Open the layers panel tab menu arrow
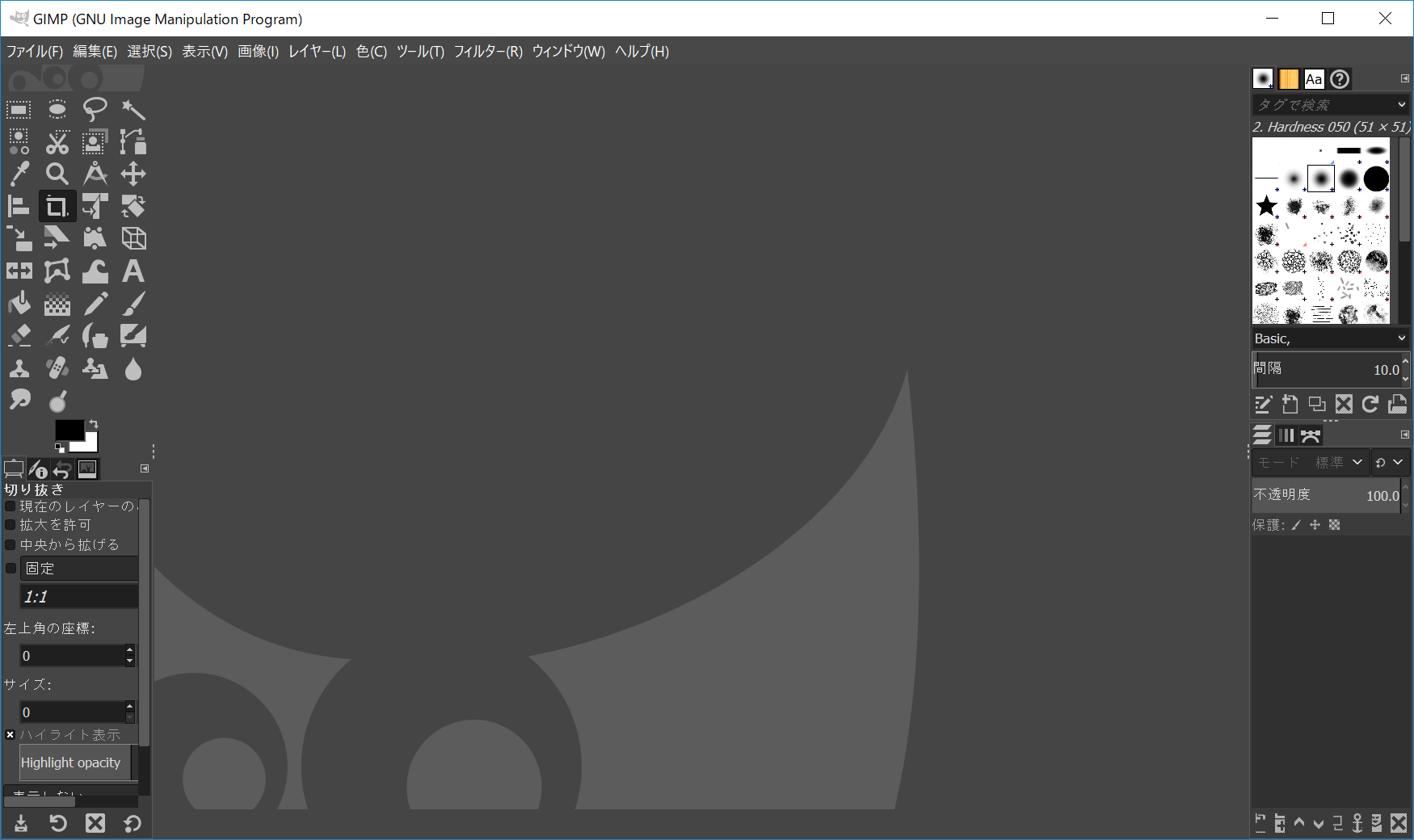 (1405, 435)
